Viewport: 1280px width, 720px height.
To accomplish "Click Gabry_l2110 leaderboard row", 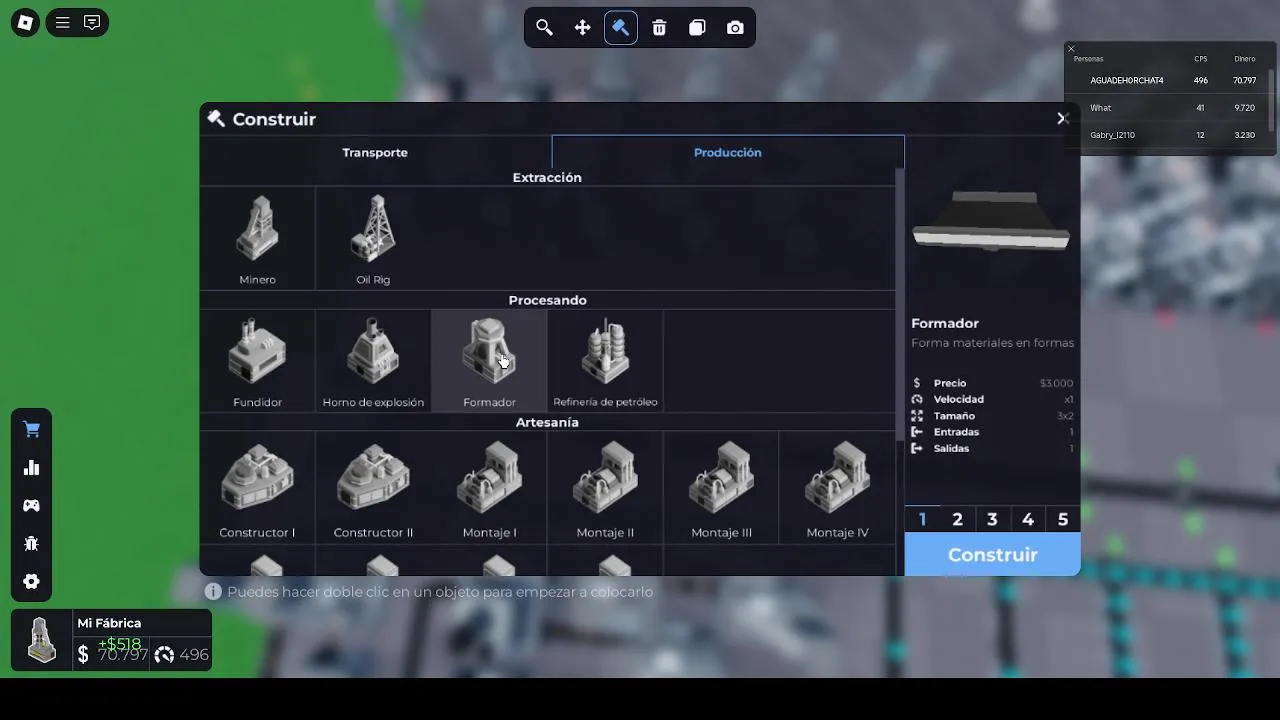I will pos(1168,134).
